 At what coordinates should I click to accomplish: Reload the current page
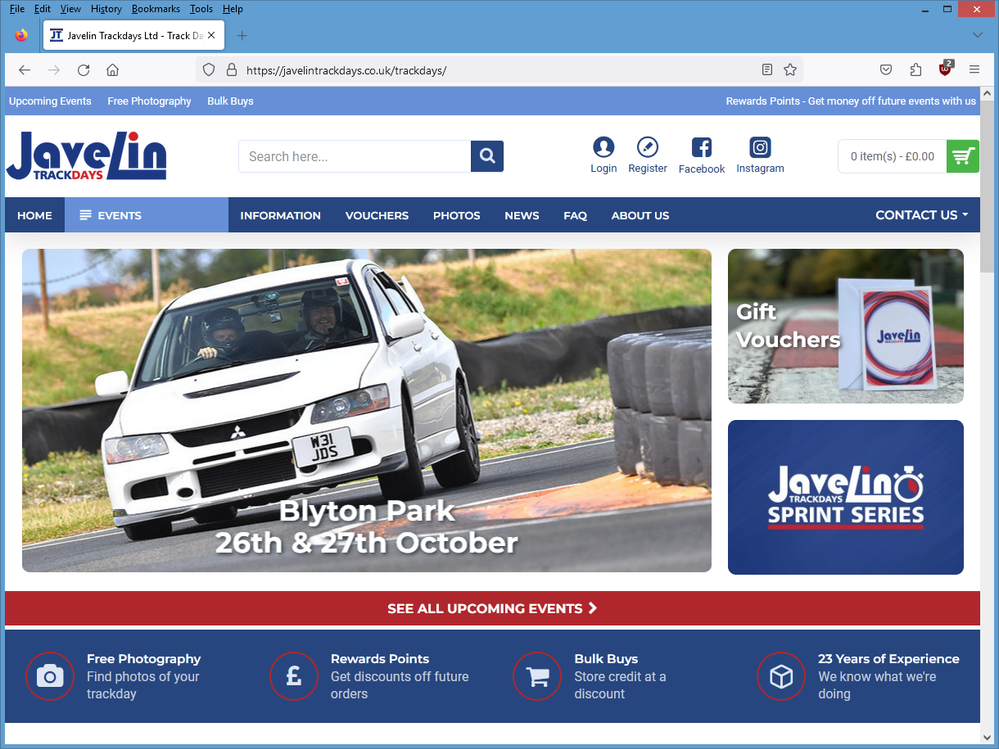click(x=83, y=70)
